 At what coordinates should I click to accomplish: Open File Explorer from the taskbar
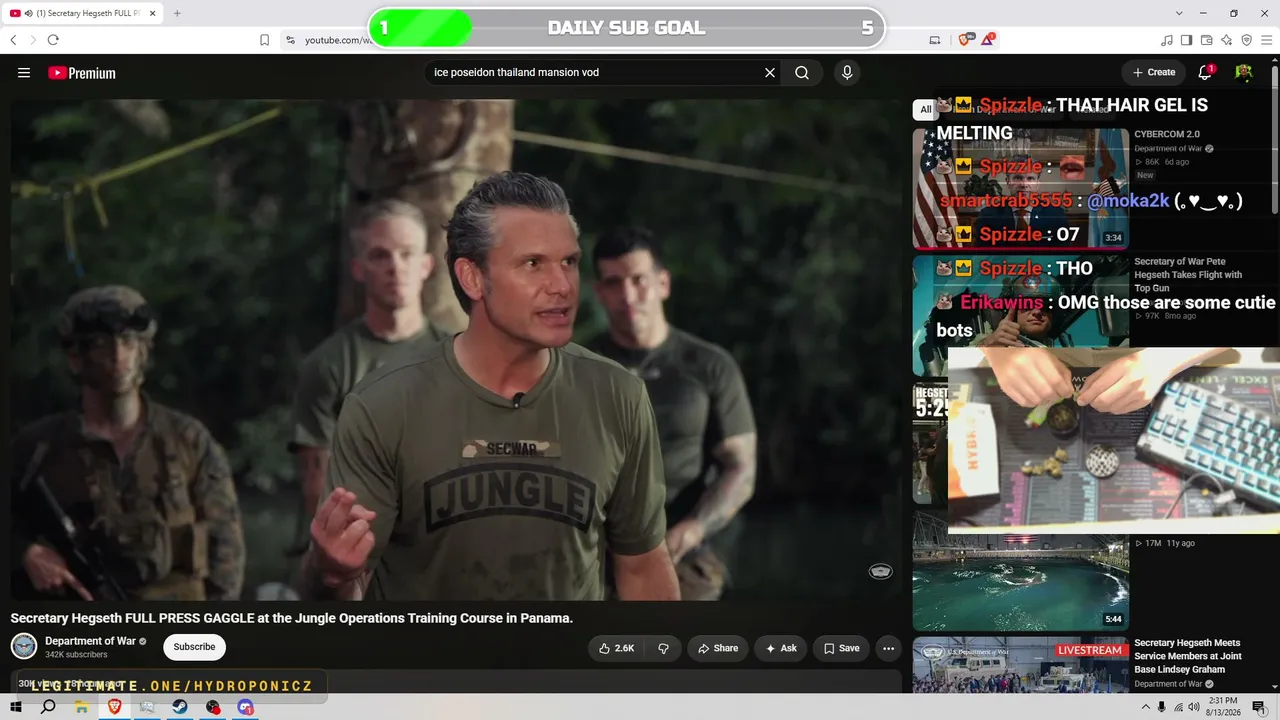click(81, 707)
